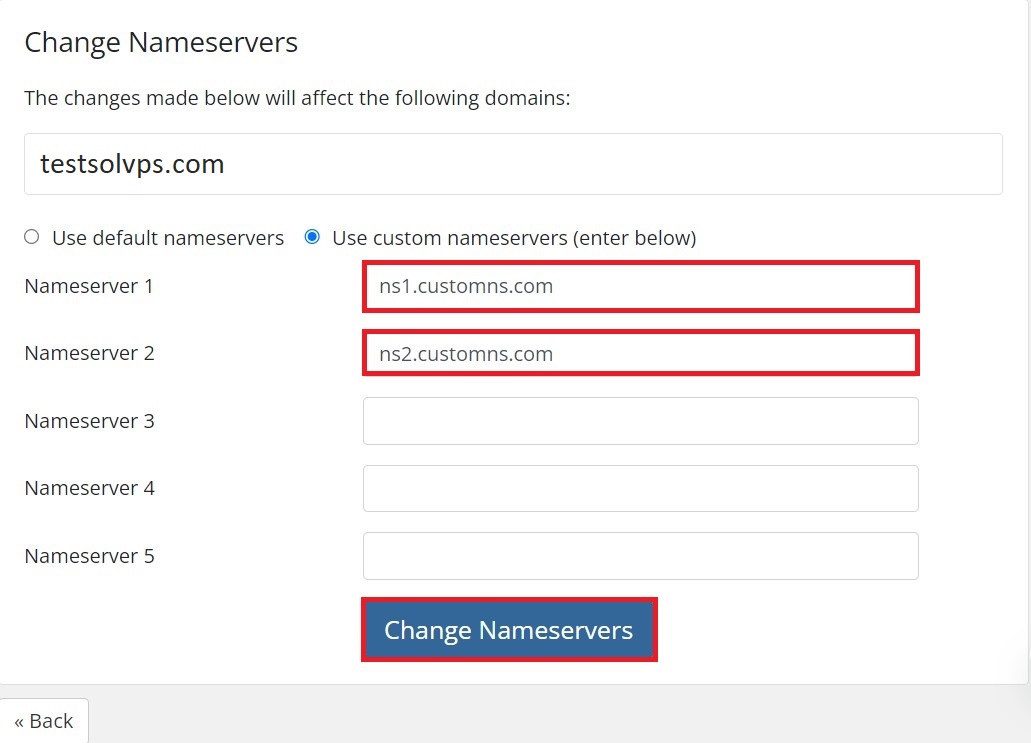Click the 'Use custom nameservers (enter below)' label text
Screen dimensions: 1031x743
(514, 238)
